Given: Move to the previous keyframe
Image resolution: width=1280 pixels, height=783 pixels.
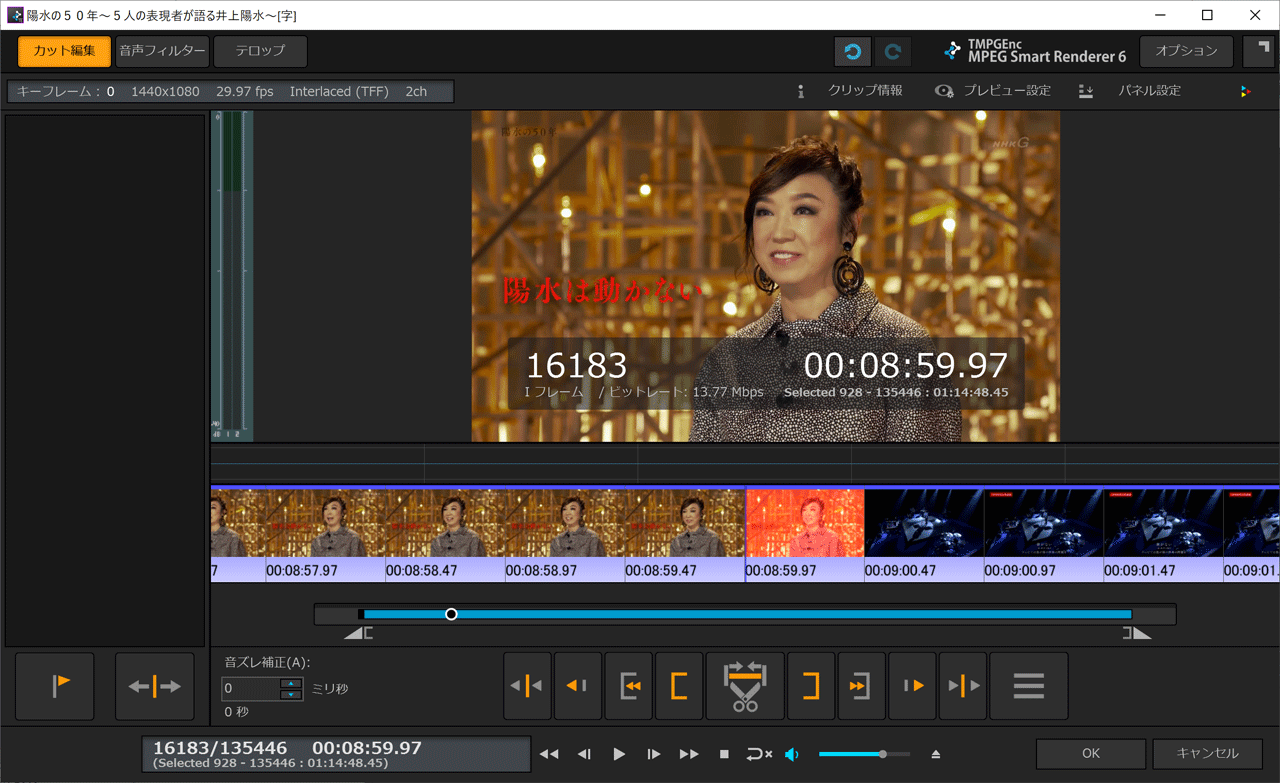Looking at the screenshot, I should point(578,686).
